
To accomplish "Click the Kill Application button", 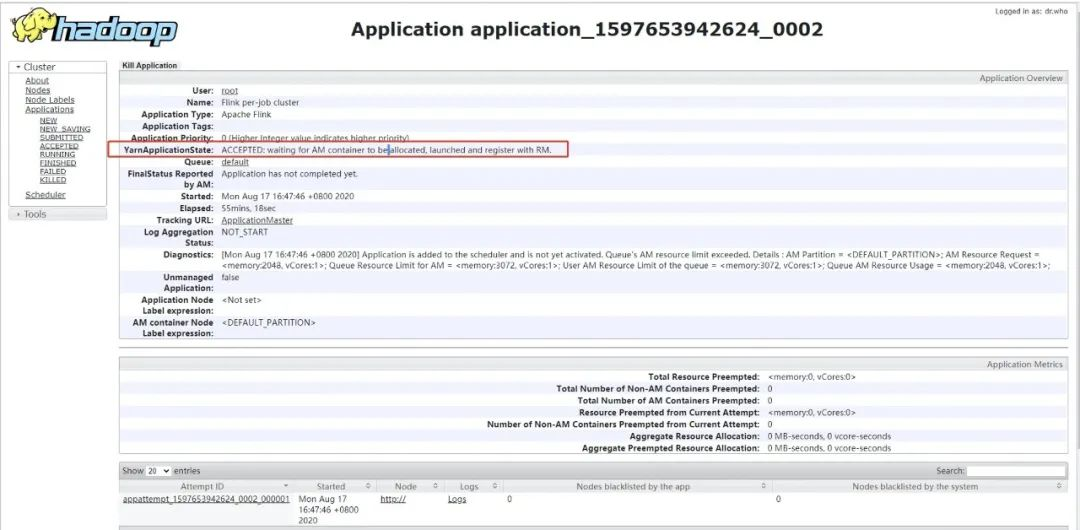I will (149, 65).
